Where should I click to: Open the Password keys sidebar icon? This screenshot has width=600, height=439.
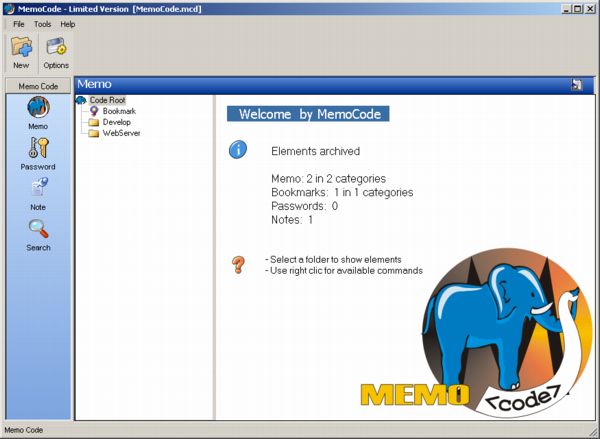(x=38, y=148)
